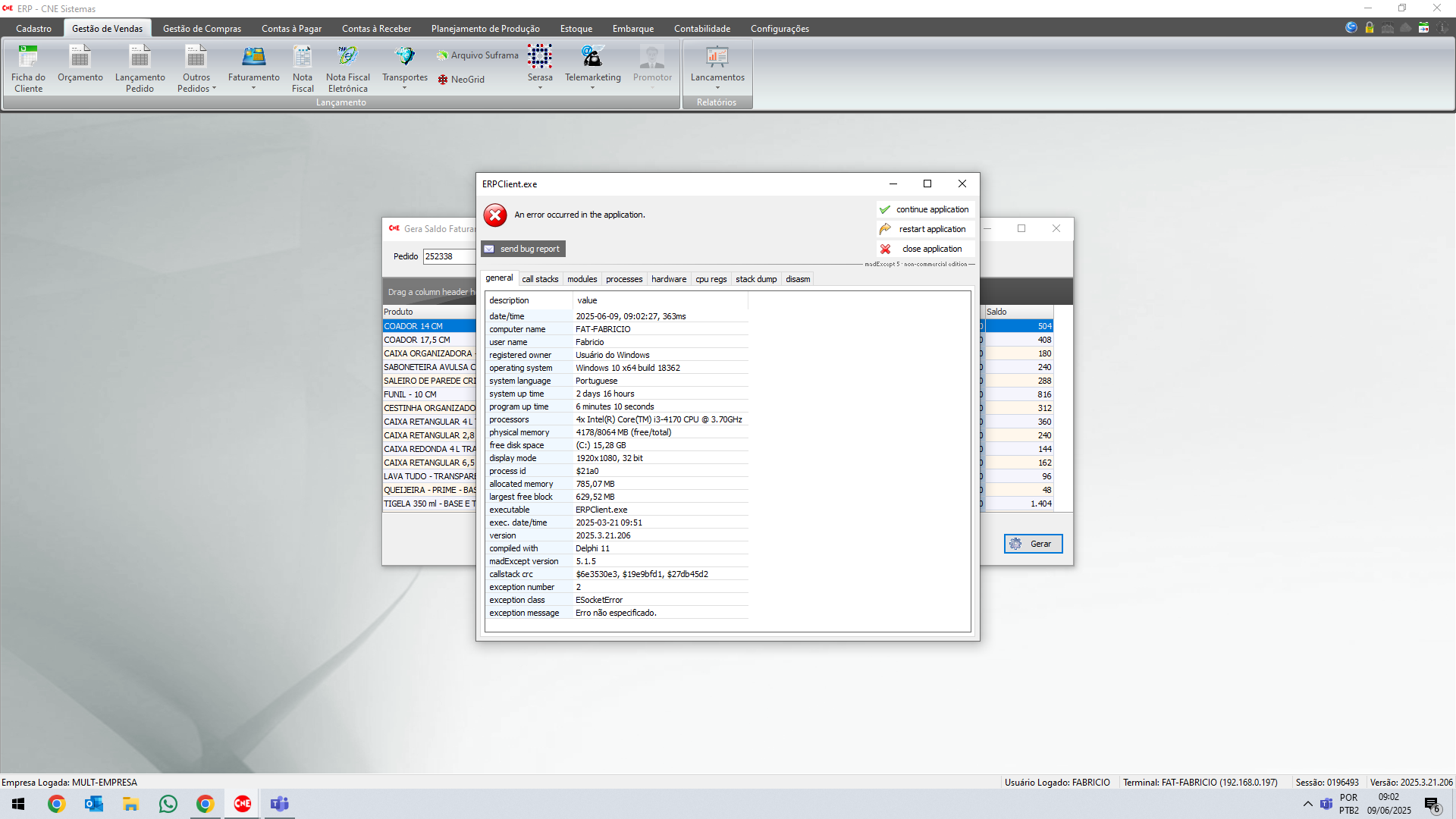
Task: Switch to the call stacks tab
Action: [x=540, y=279]
